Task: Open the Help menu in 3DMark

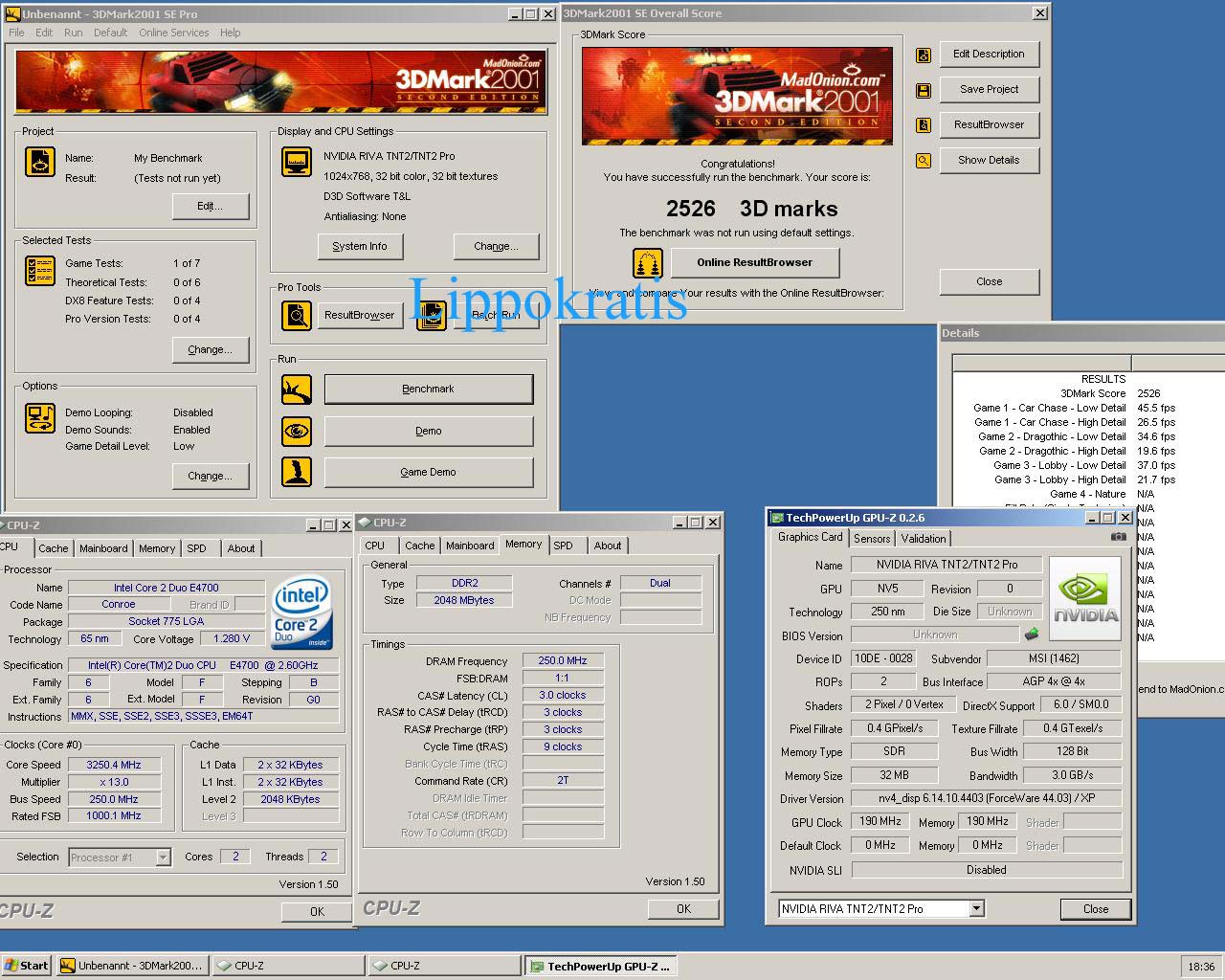Action: pyautogui.click(x=230, y=33)
